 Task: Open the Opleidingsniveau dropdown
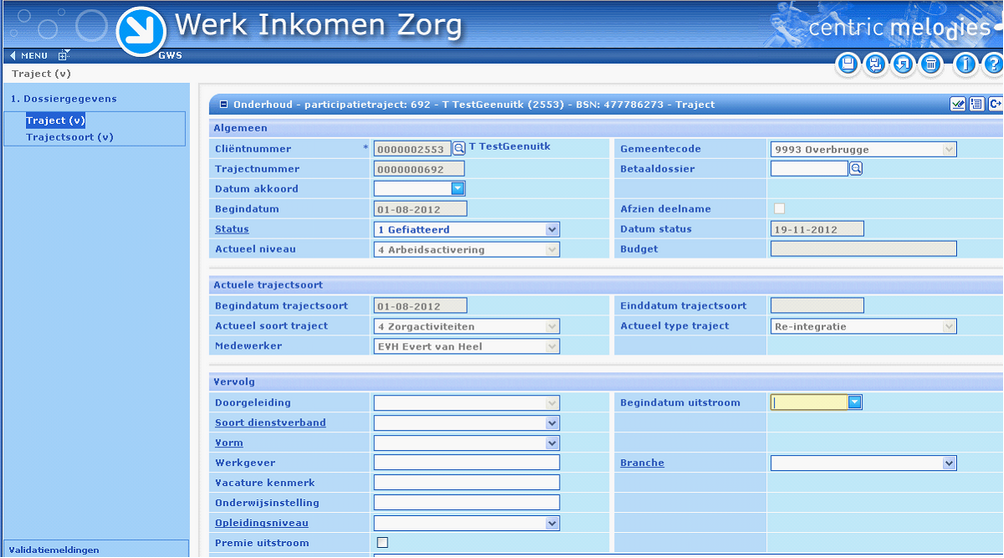(x=552, y=523)
